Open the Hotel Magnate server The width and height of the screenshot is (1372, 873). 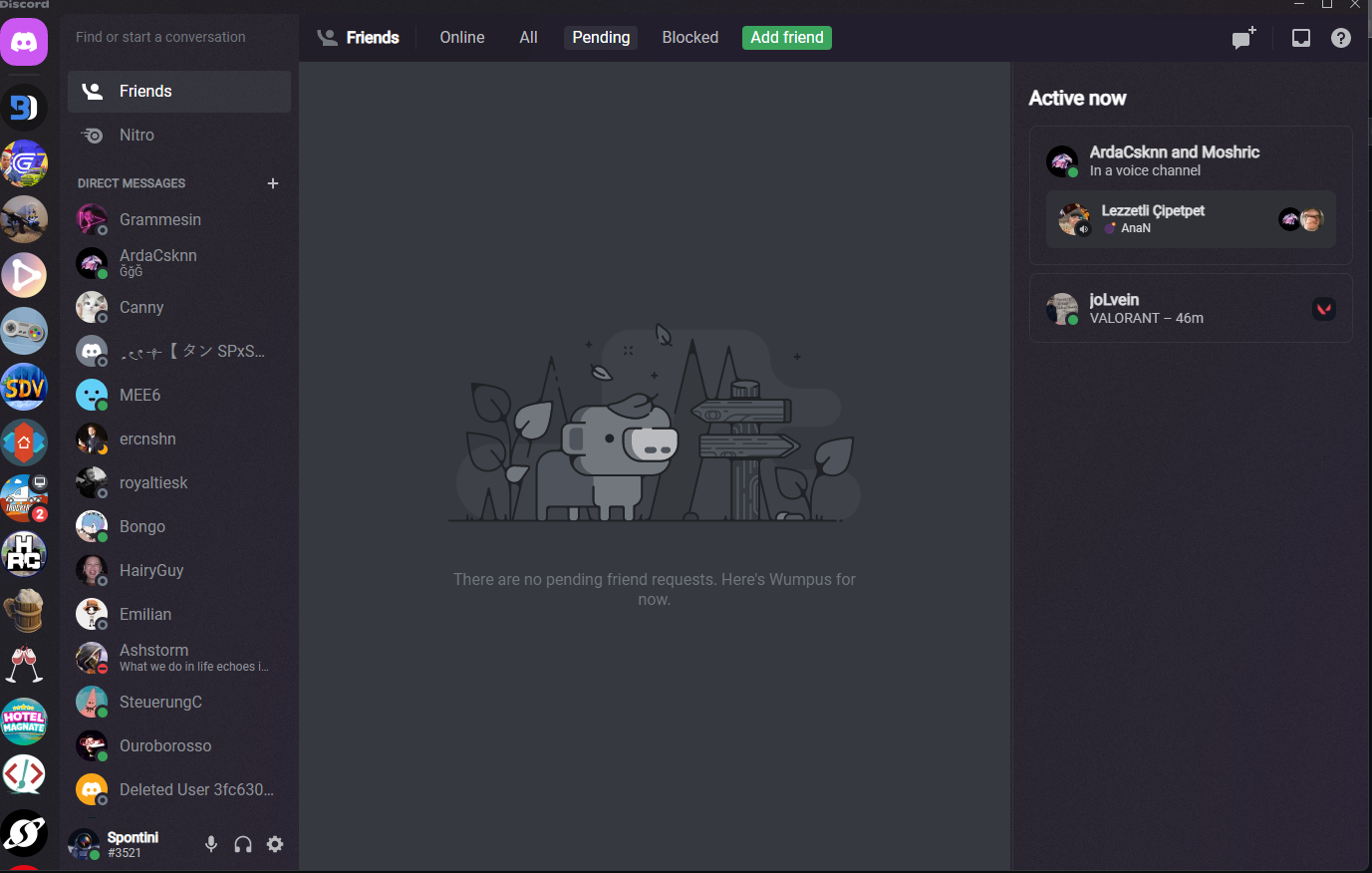(x=24, y=720)
